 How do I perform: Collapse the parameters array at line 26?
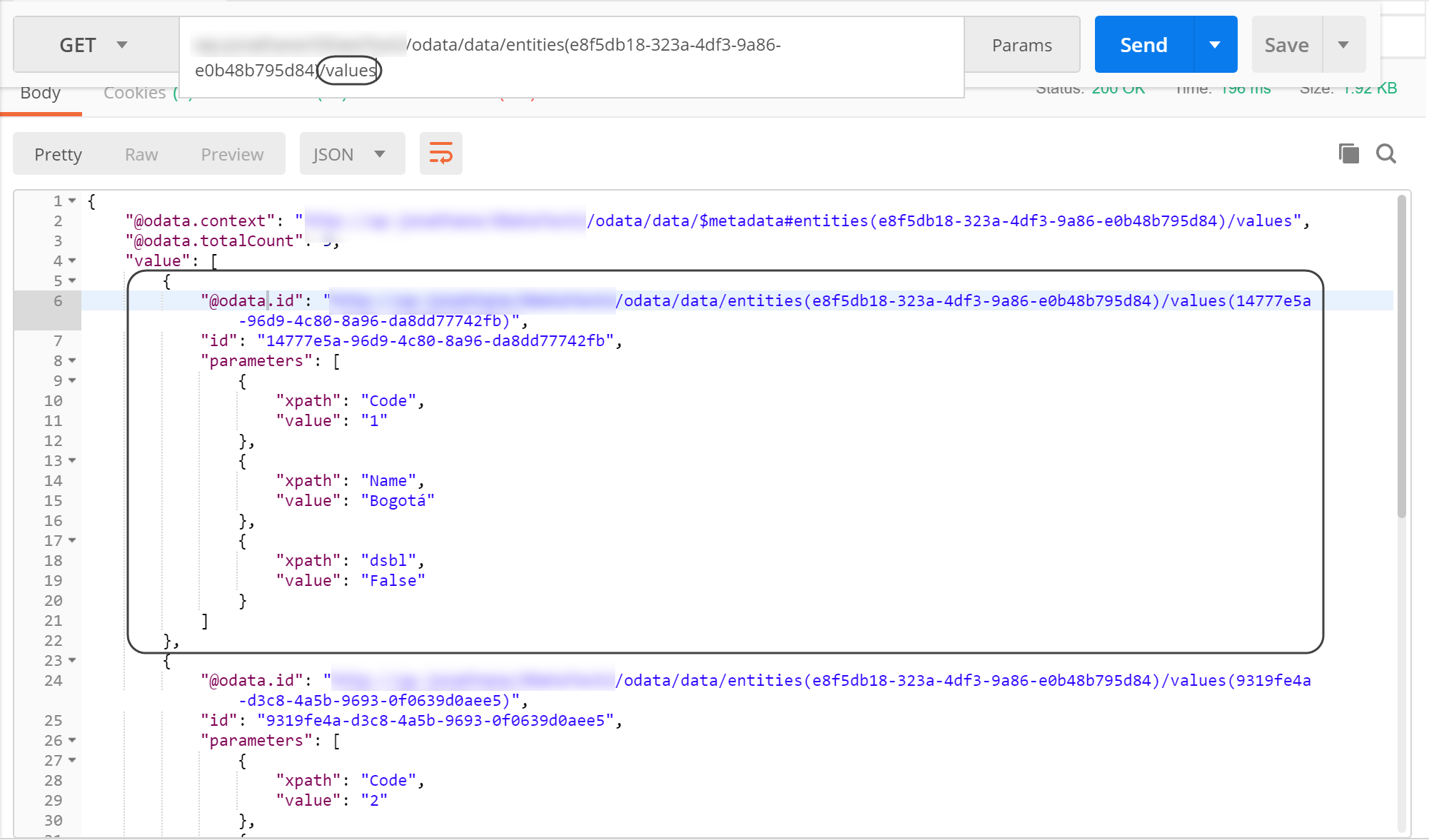(x=72, y=741)
